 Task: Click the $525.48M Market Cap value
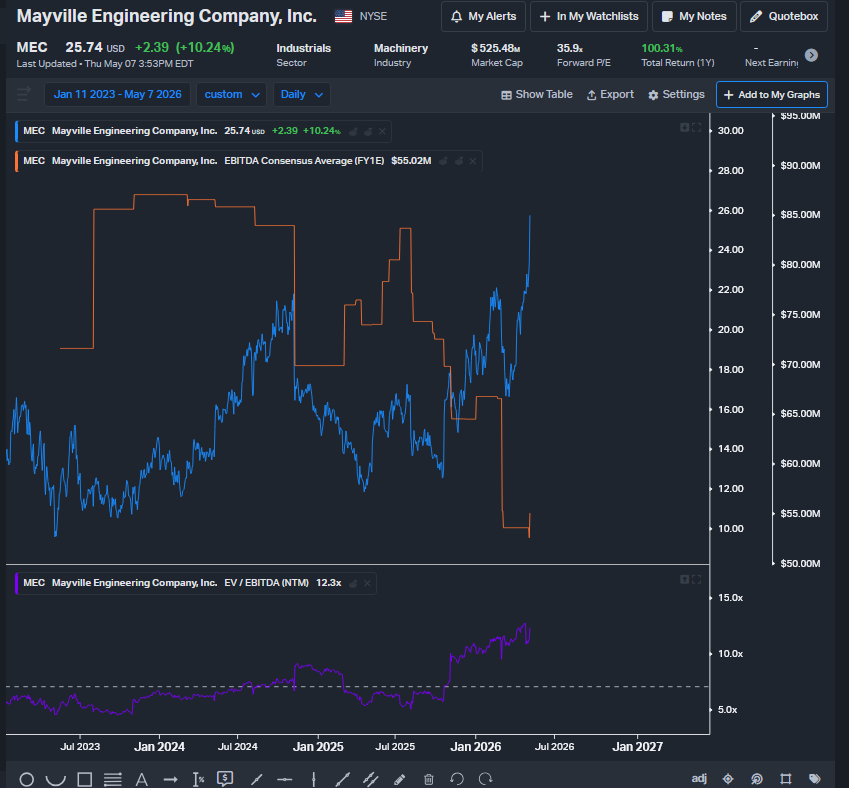pyautogui.click(x=495, y=48)
